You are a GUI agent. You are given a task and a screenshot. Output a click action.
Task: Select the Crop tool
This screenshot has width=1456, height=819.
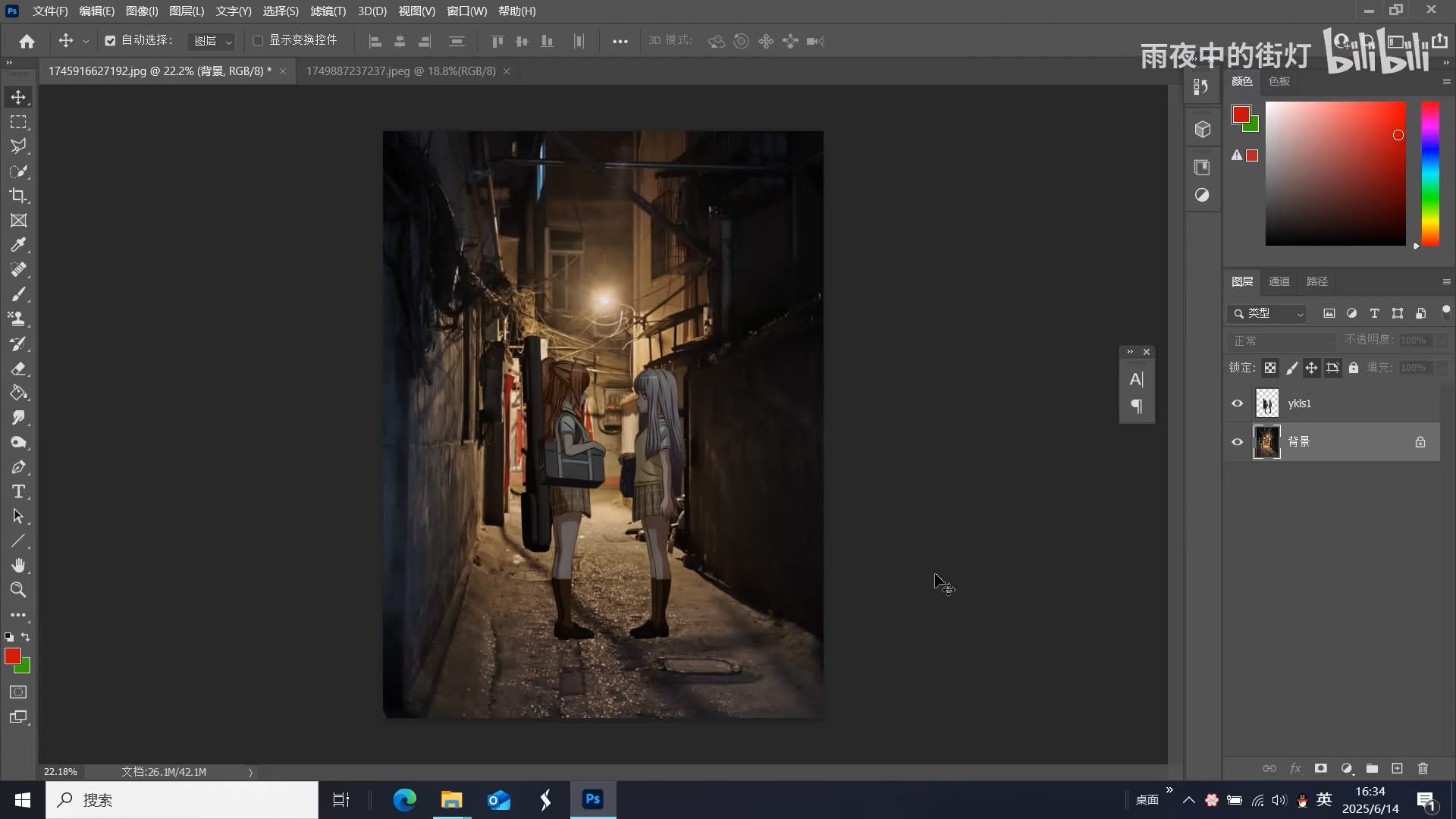18,196
